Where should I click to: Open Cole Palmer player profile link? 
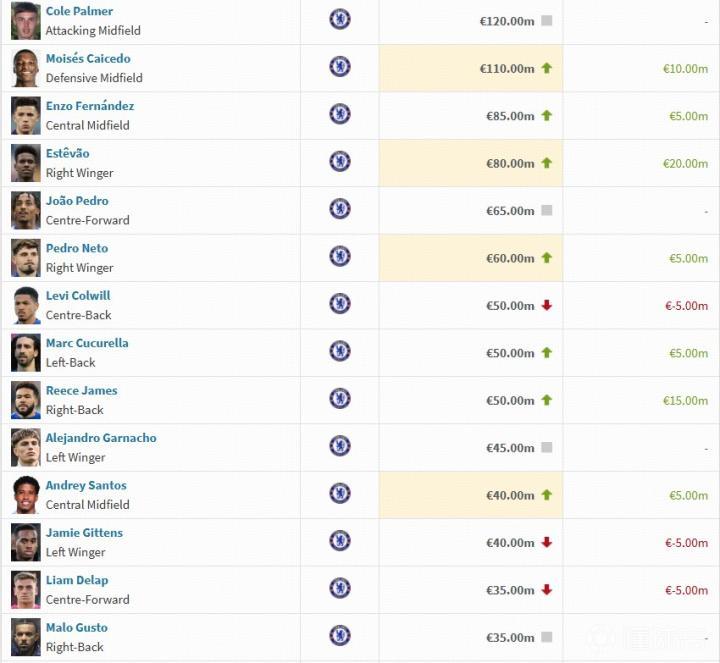[x=79, y=11]
